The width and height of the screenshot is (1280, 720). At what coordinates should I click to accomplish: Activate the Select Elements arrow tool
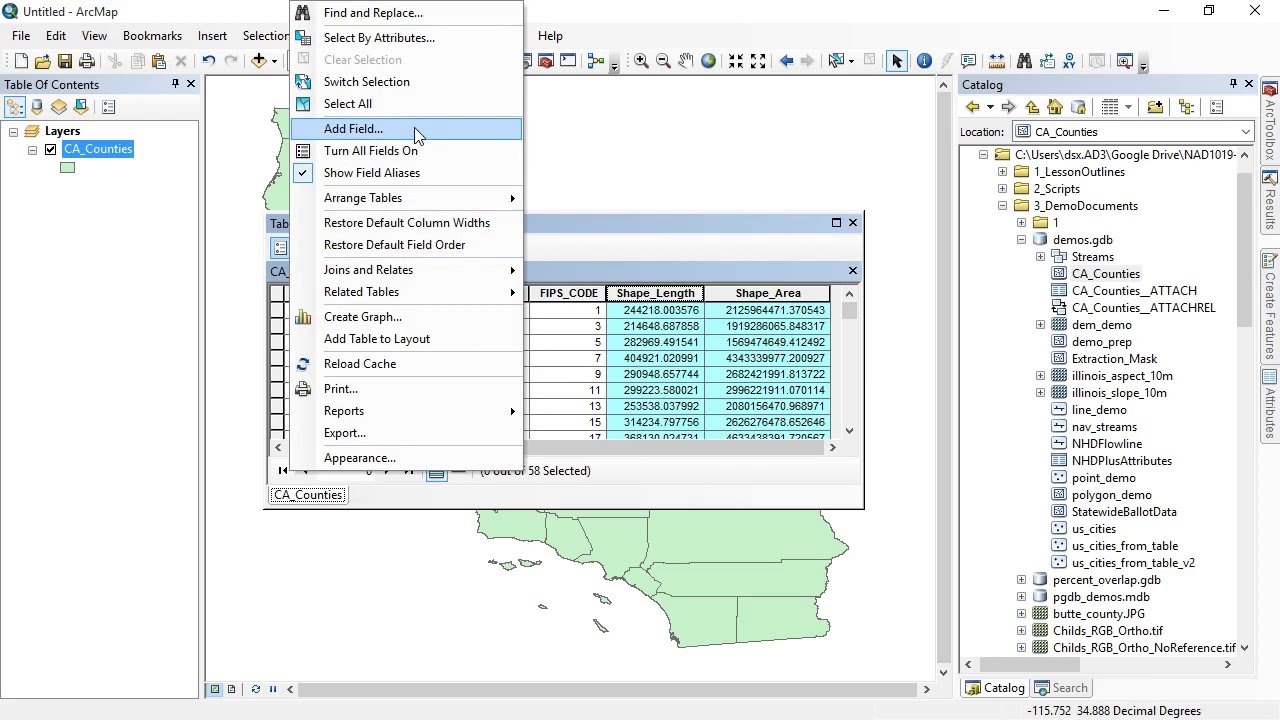(x=897, y=61)
